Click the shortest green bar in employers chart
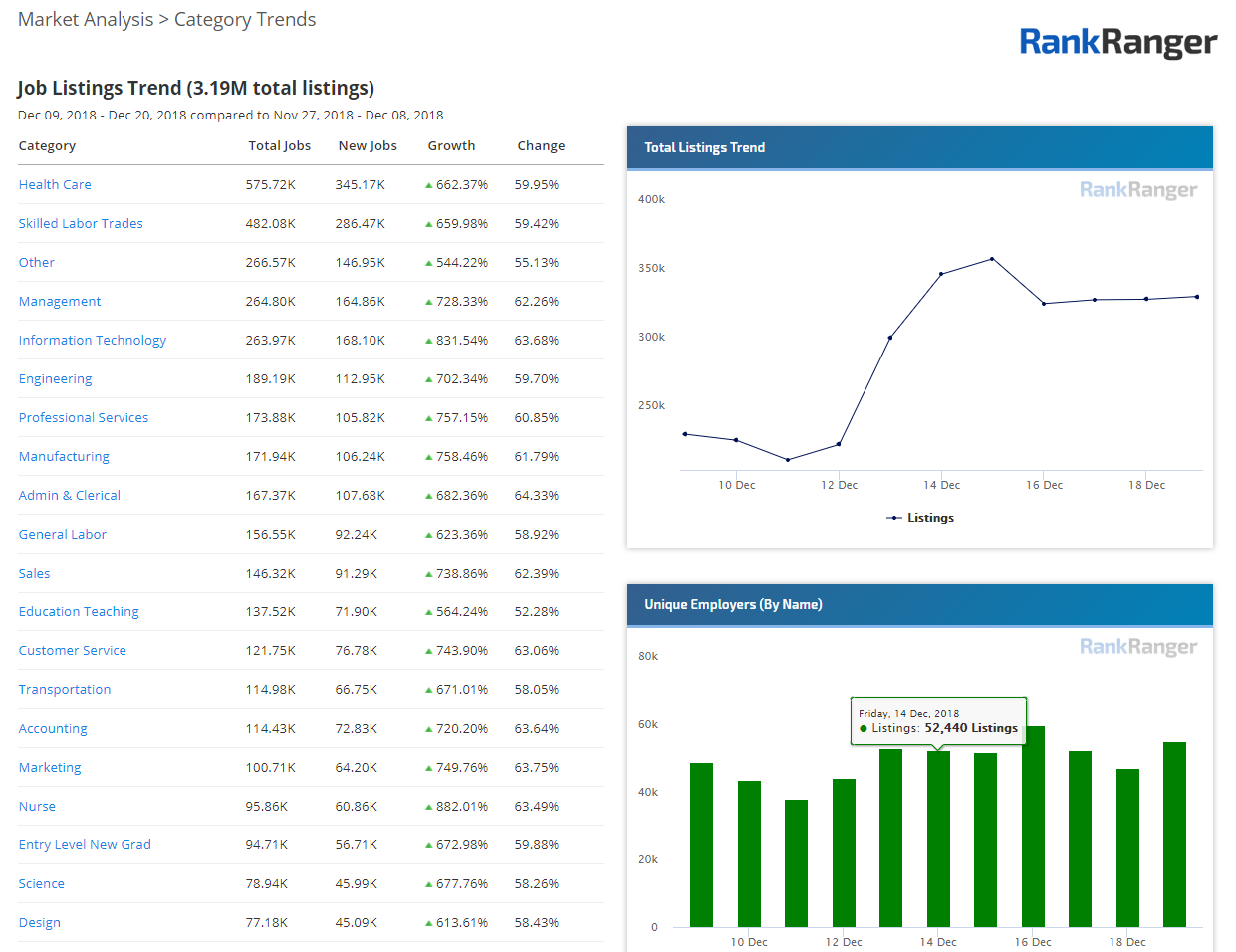The height and width of the screenshot is (952, 1236). coord(796,862)
